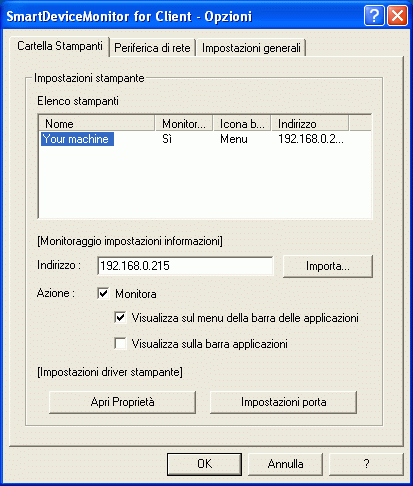Confirm with the OK button
413x486 pixels.
204,464
